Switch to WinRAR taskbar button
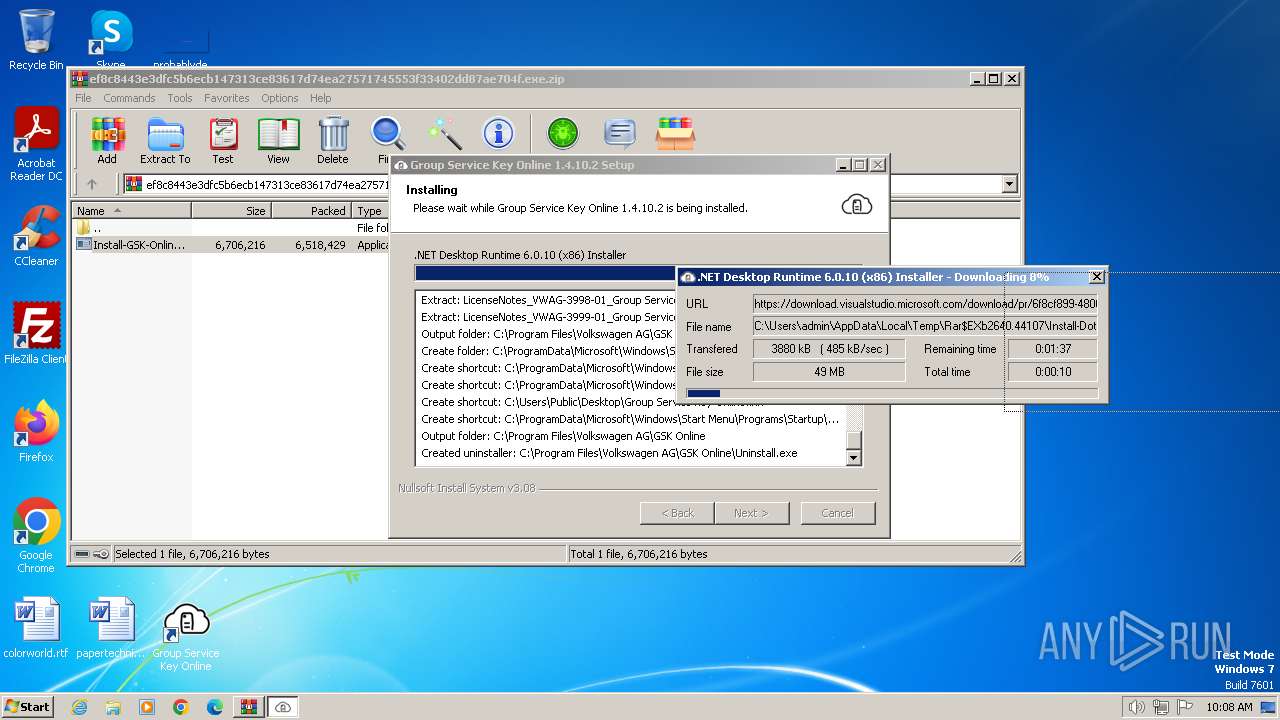 pyautogui.click(x=248, y=707)
